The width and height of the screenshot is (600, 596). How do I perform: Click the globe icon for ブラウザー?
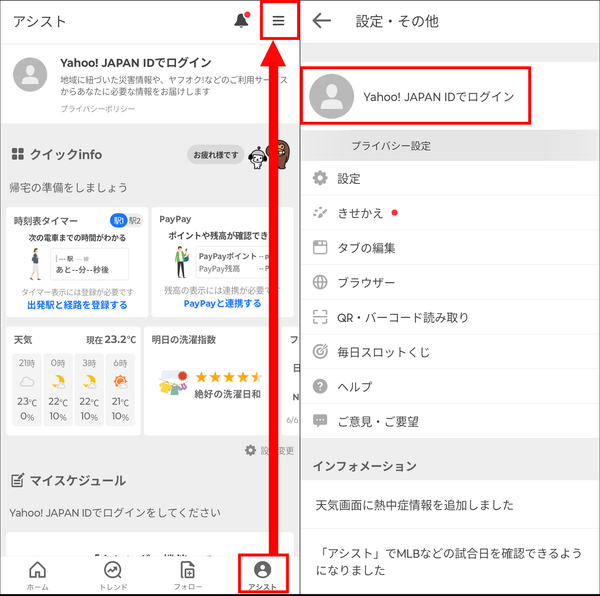pos(320,282)
